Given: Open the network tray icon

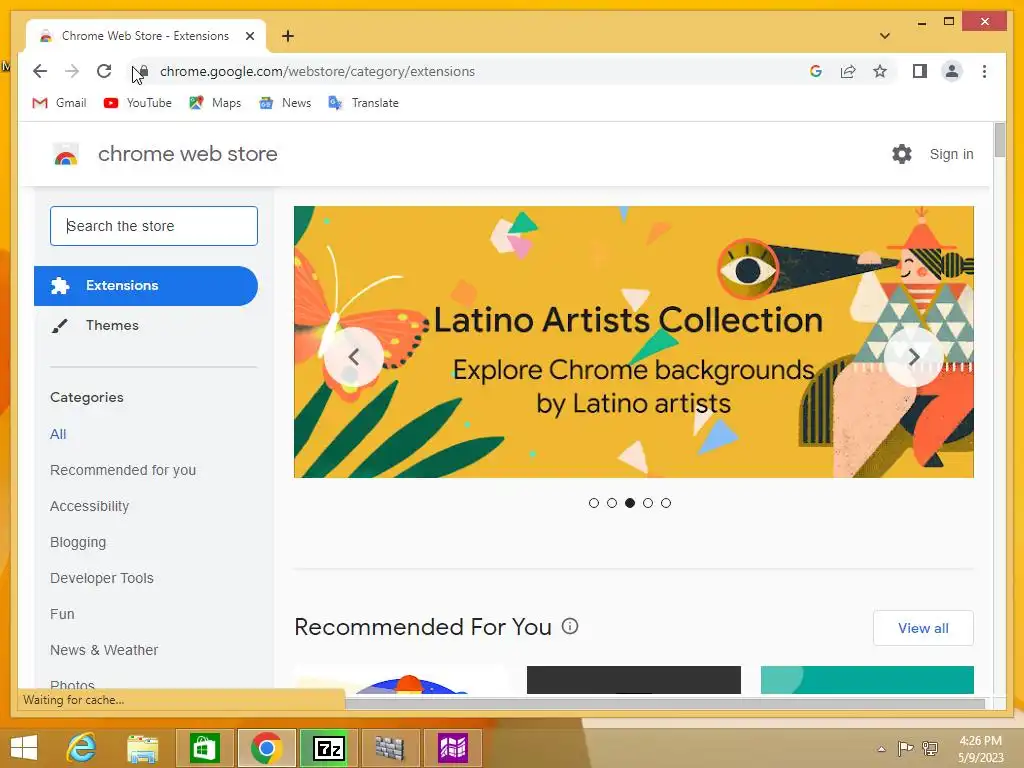Looking at the screenshot, I should (930, 748).
